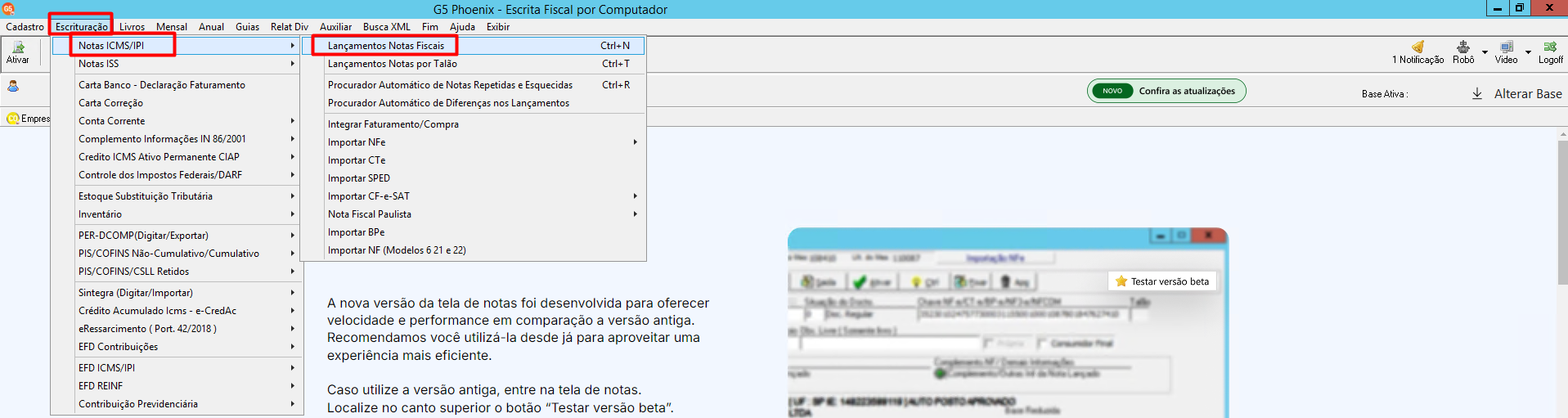Viewport: 1568px width, 418px height.
Task: Click the download arrow beside Alterar Base
Action: (x=1477, y=93)
